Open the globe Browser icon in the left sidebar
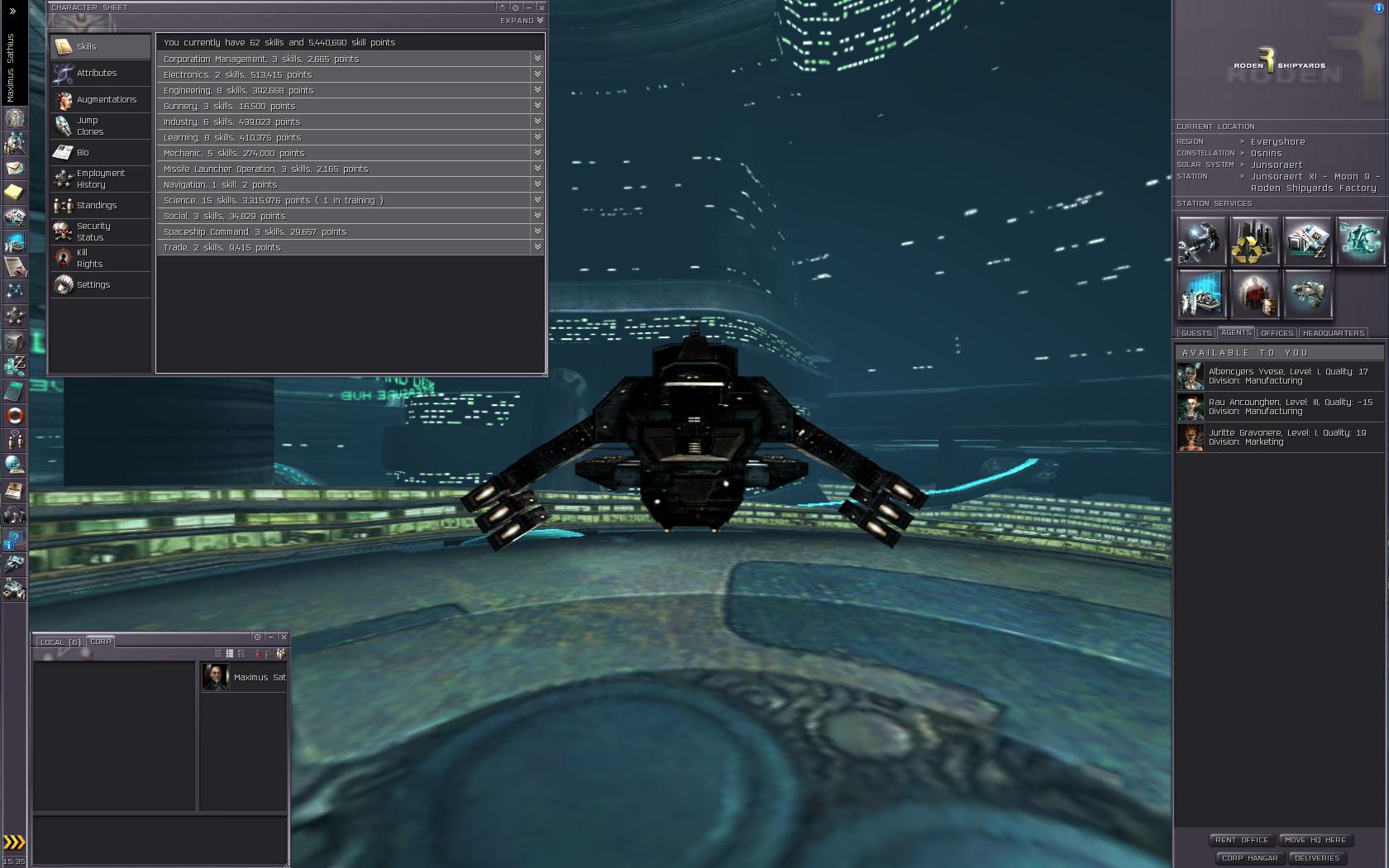The height and width of the screenshot is (868, 1389). 14,465
